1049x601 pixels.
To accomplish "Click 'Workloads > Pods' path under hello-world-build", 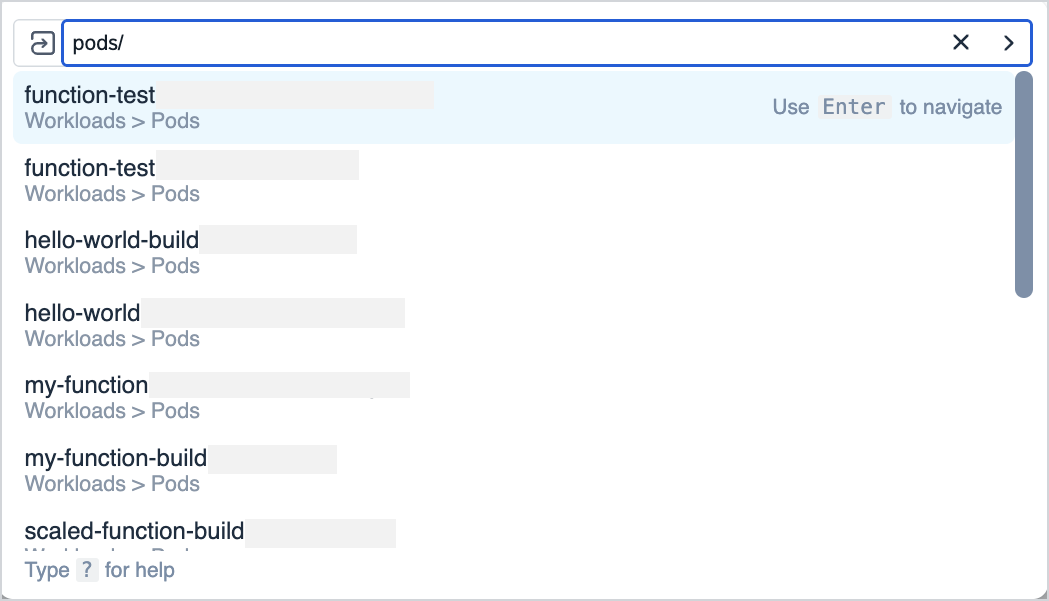I will (112, 266).
